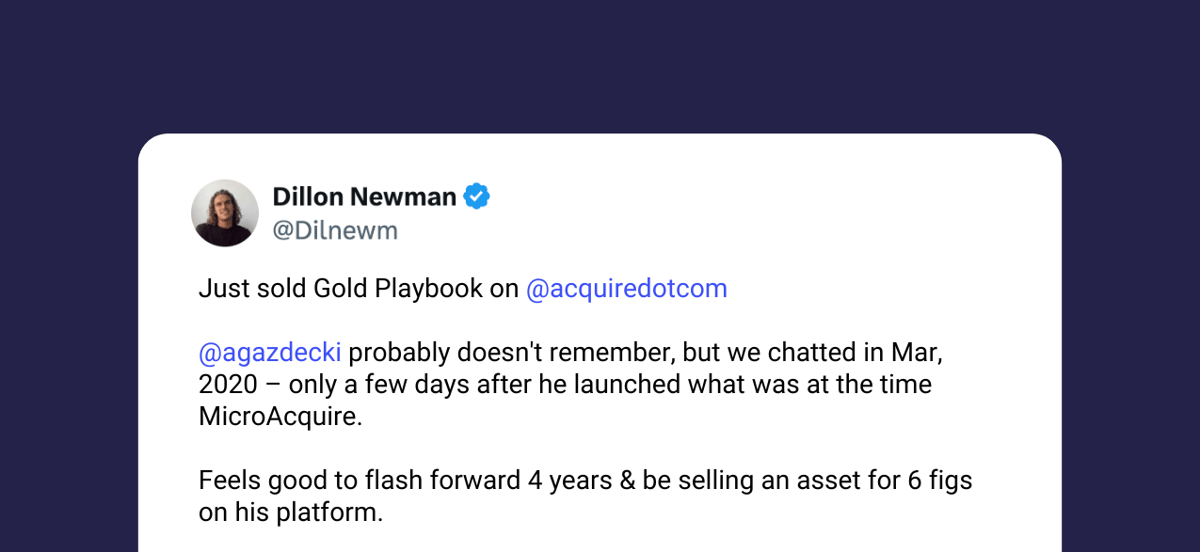Open Dillon Newman's profile avatar photo
The image size is (1200, 552).
point(225,213)
